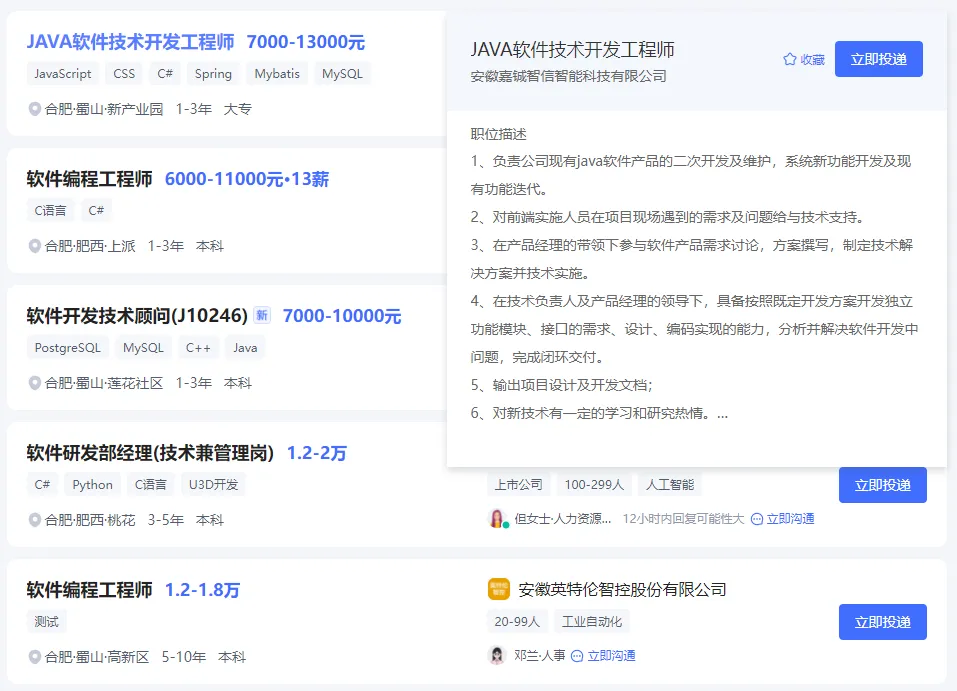The width and height of the screenshot is (957, 691).
Task: Click the 安徽英特伦智控股份有限公司 company logo
Action: point(497,590)
